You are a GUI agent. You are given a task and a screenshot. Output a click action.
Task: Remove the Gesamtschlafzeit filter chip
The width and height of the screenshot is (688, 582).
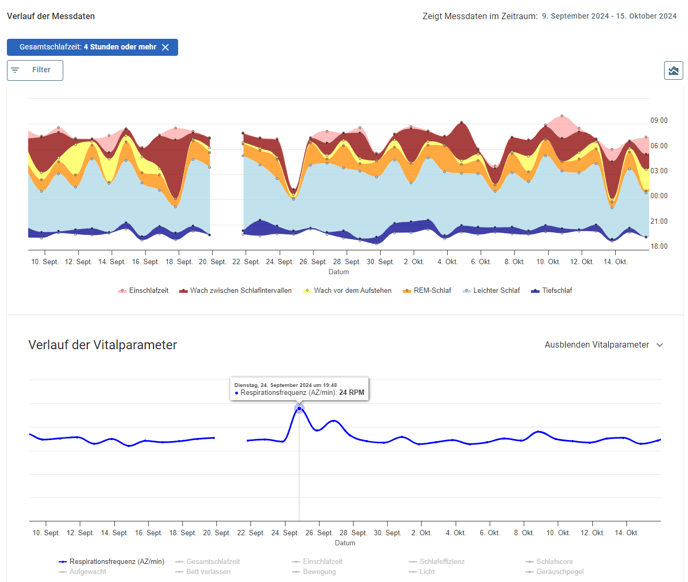(166, 47)
